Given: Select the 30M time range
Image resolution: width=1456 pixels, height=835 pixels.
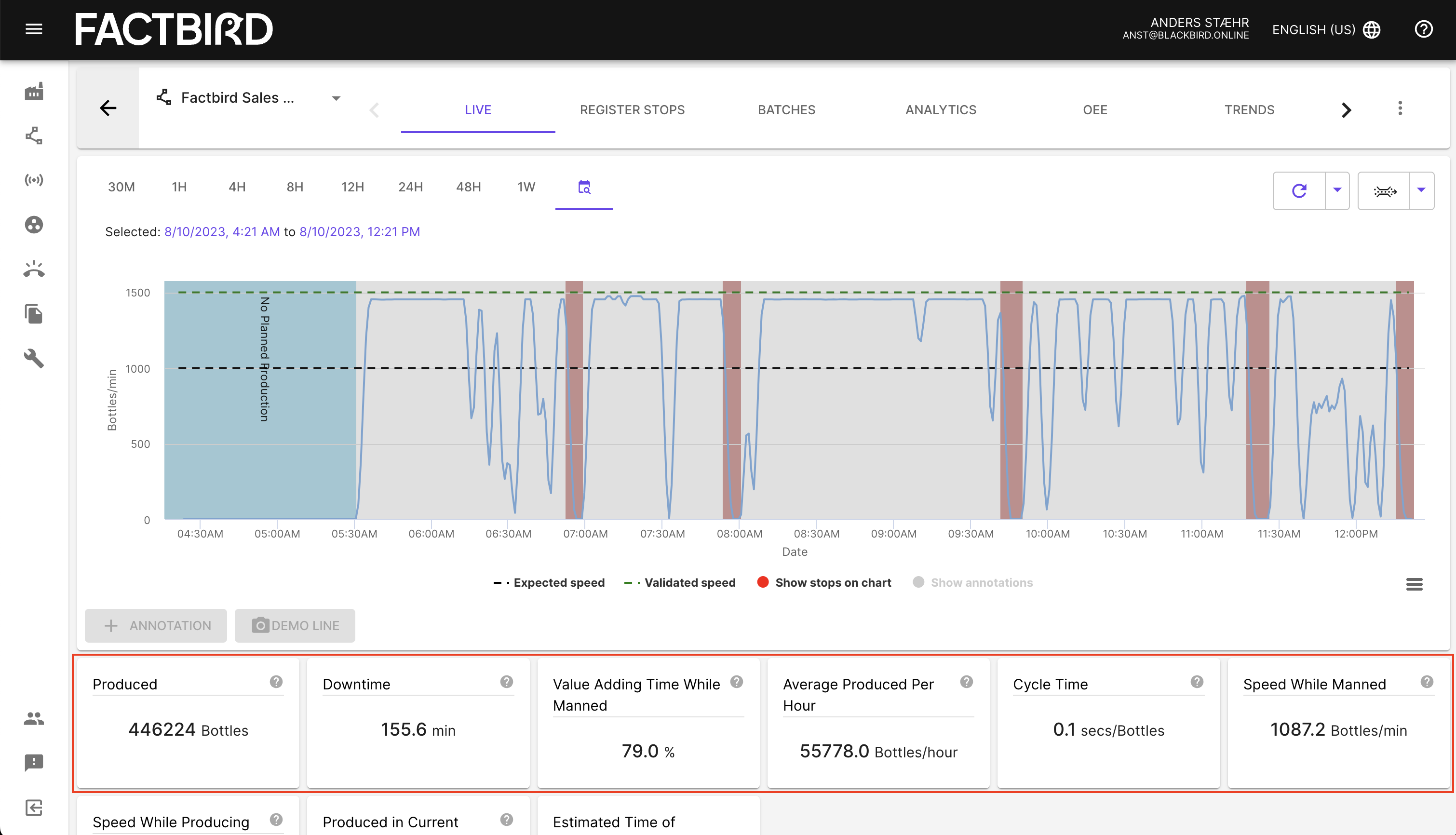Looking at the screenshot, I should click(x=121, y=187).
